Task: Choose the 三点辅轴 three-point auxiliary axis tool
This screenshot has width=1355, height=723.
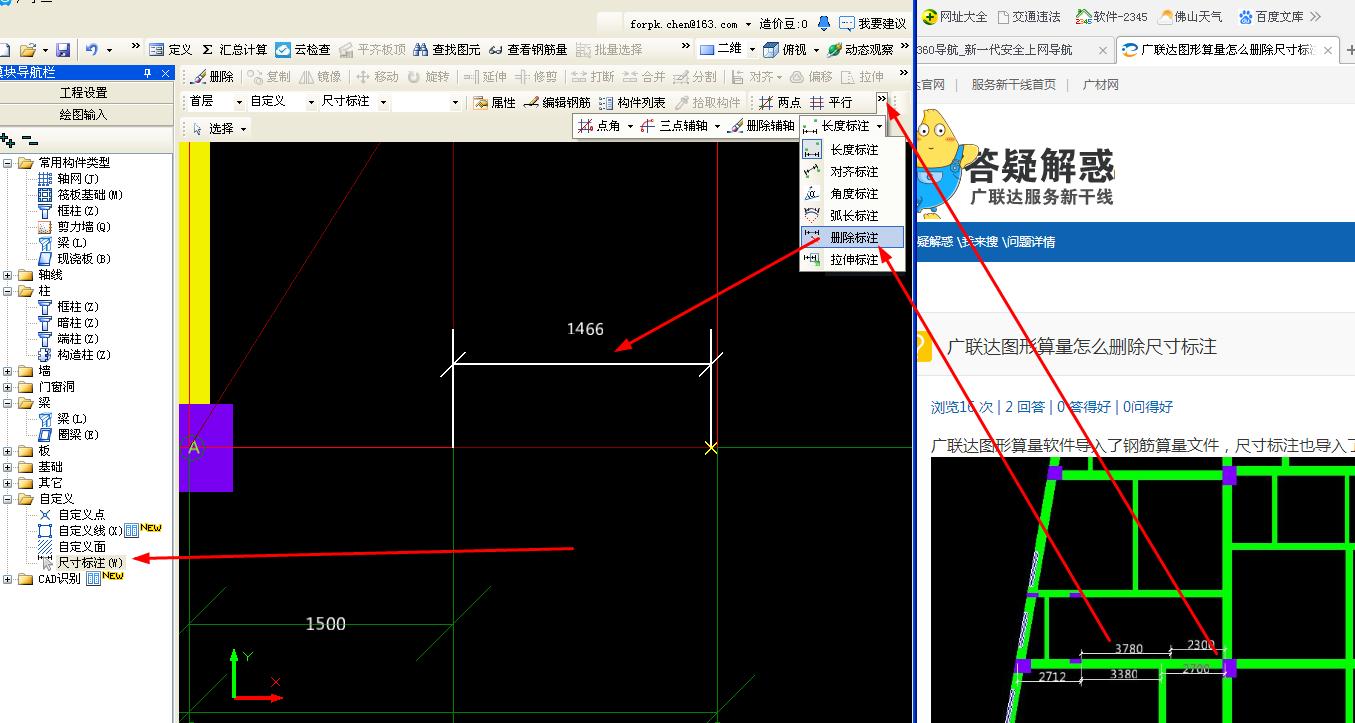Action: (674, 126)
